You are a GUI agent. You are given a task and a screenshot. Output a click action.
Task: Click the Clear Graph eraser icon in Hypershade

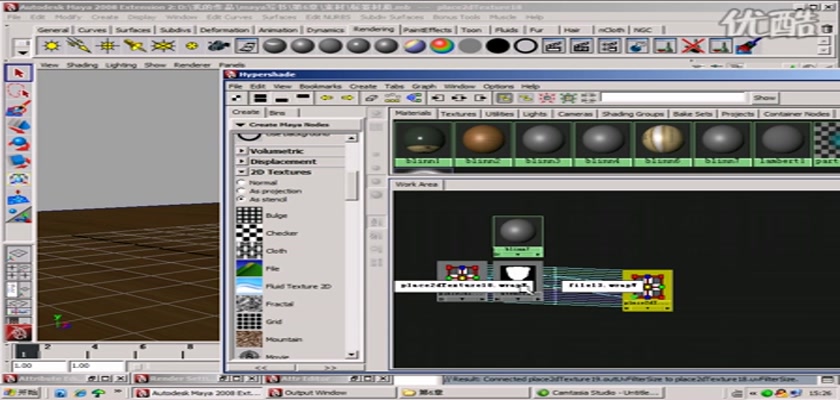(x=371, y=98)
